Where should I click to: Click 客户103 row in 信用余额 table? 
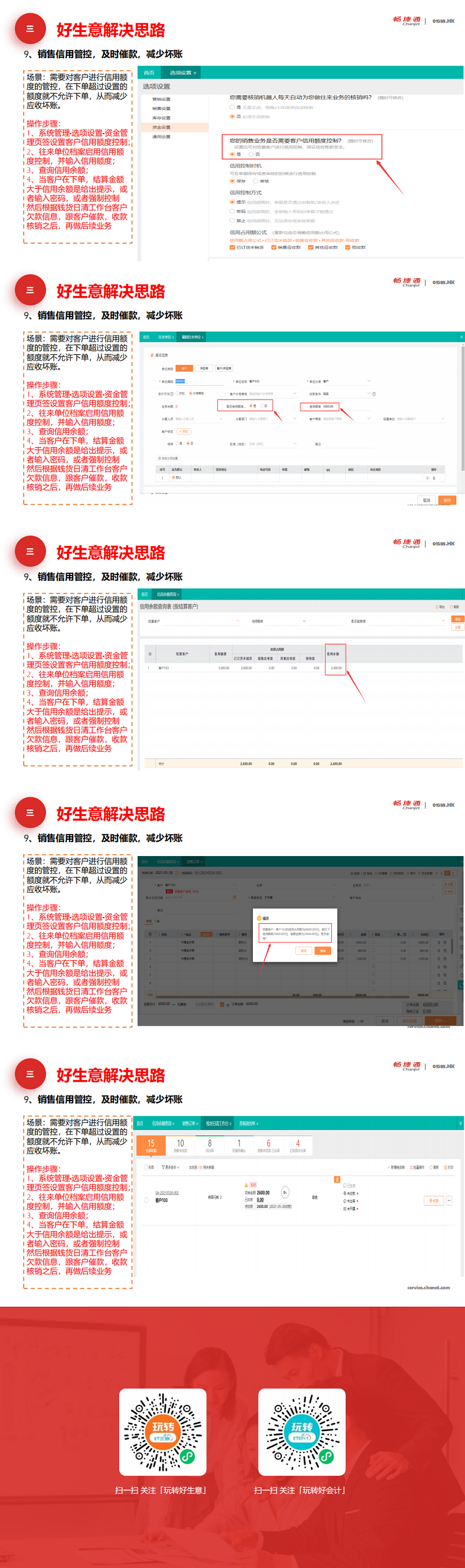303,668
